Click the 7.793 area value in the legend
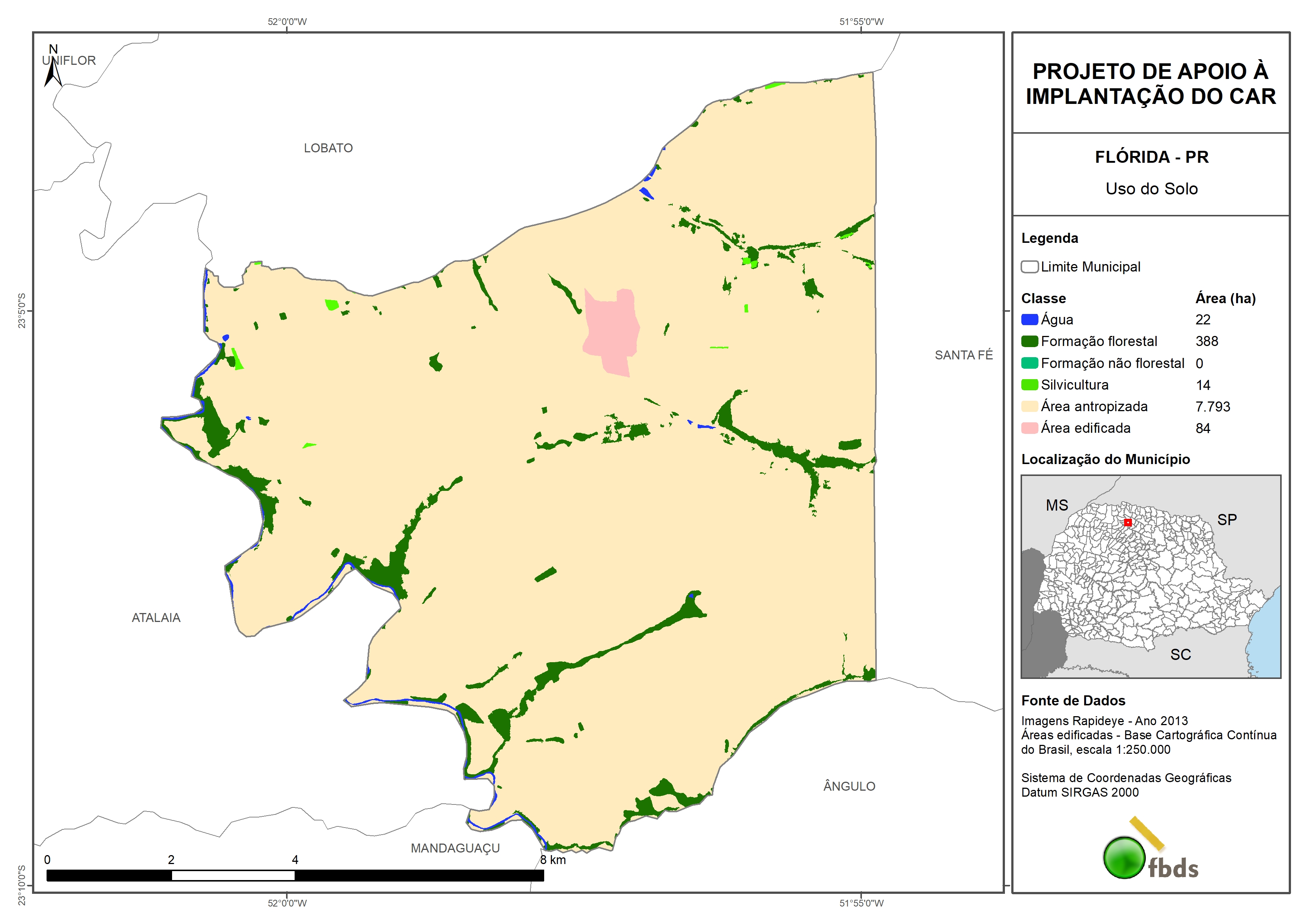 1212,406
